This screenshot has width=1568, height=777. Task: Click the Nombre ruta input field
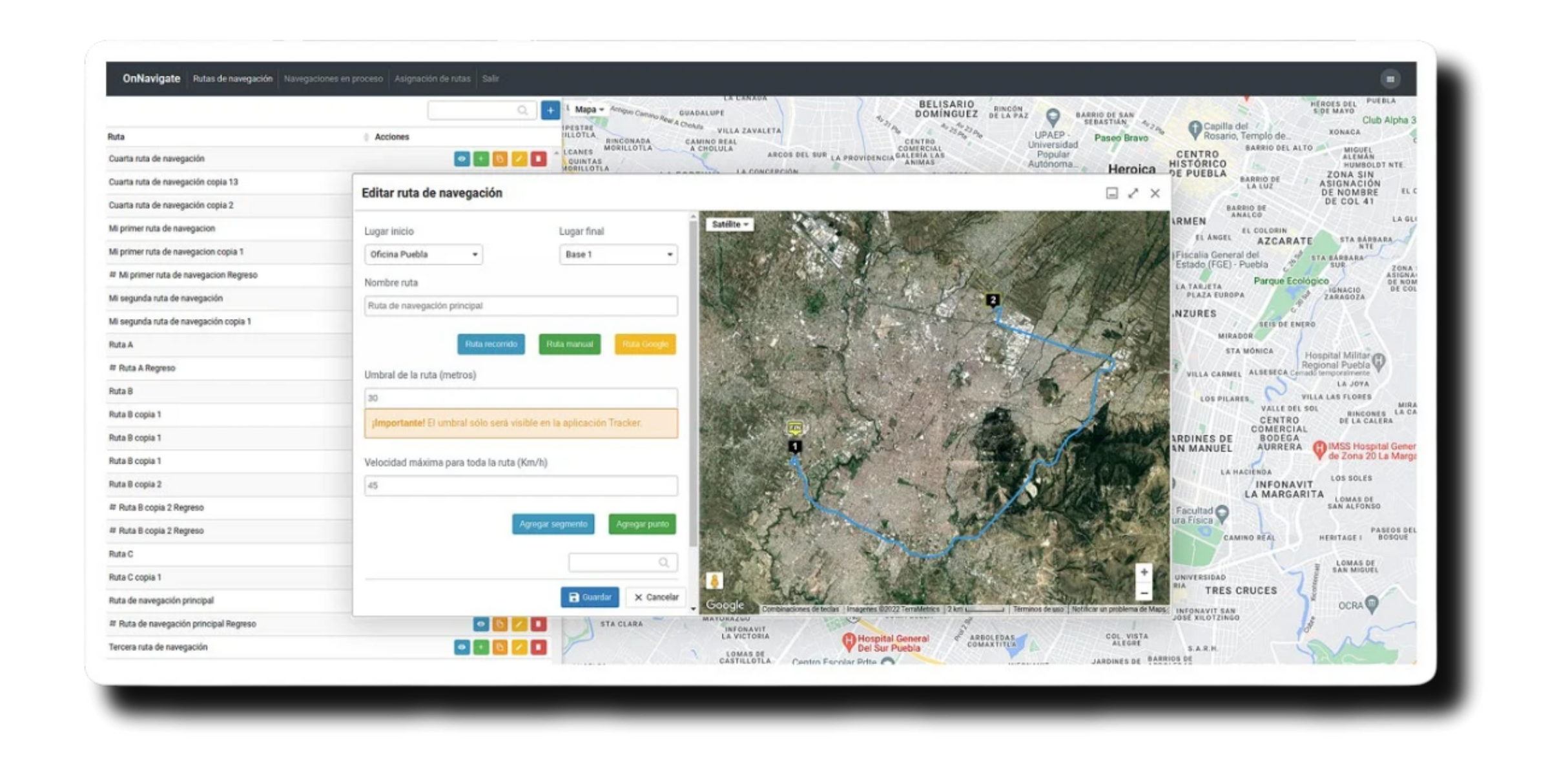[521, 306]
